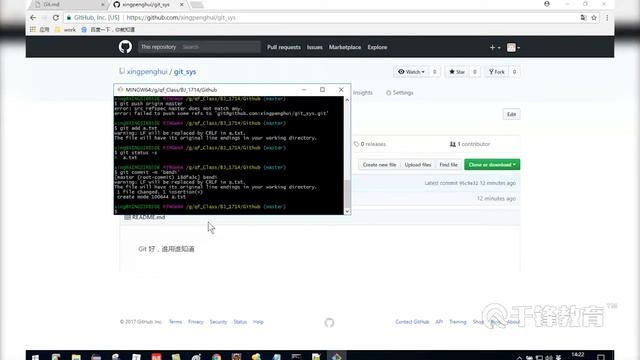Go back using browser back arrow
The height and width of the screenshot is (360, 640).
[33, 18]
